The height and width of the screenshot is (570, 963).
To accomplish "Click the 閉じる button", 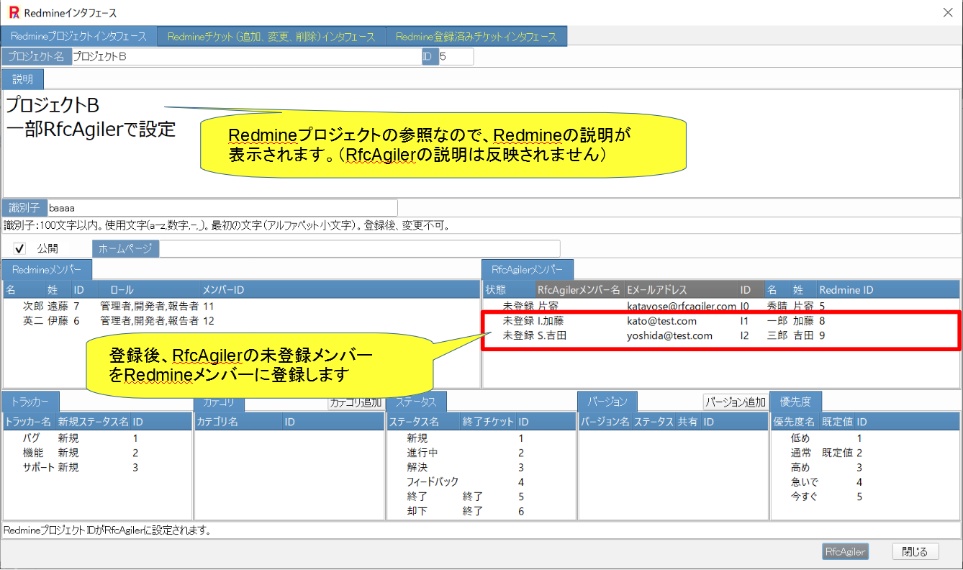I will [914, 552].
